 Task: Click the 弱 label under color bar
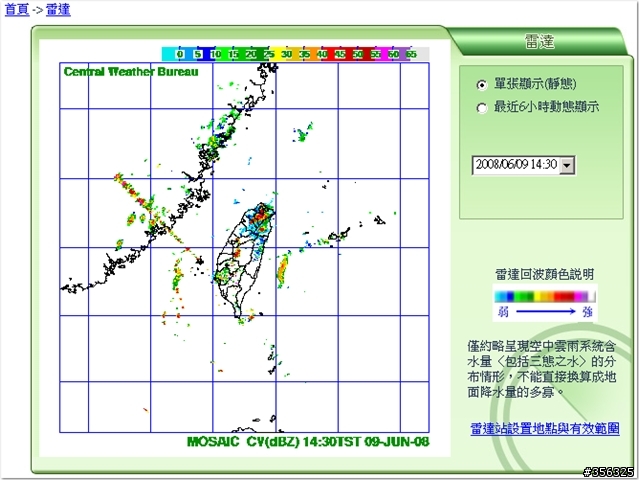(x=504, y=312)
